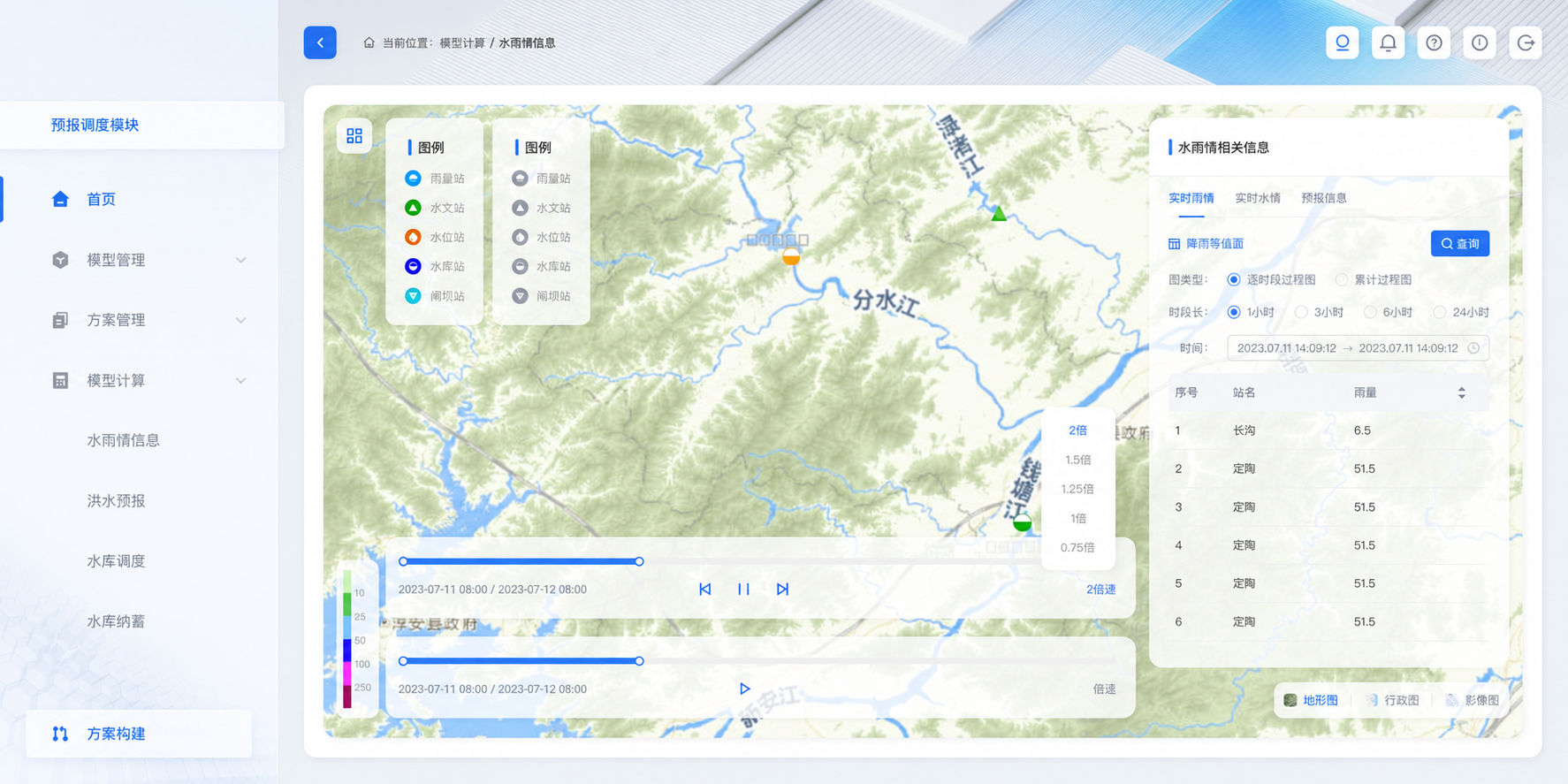Switch map to 行政图 view
Screen dimensions: 1568x784
pyautogui.click(x=1393, y=700)
